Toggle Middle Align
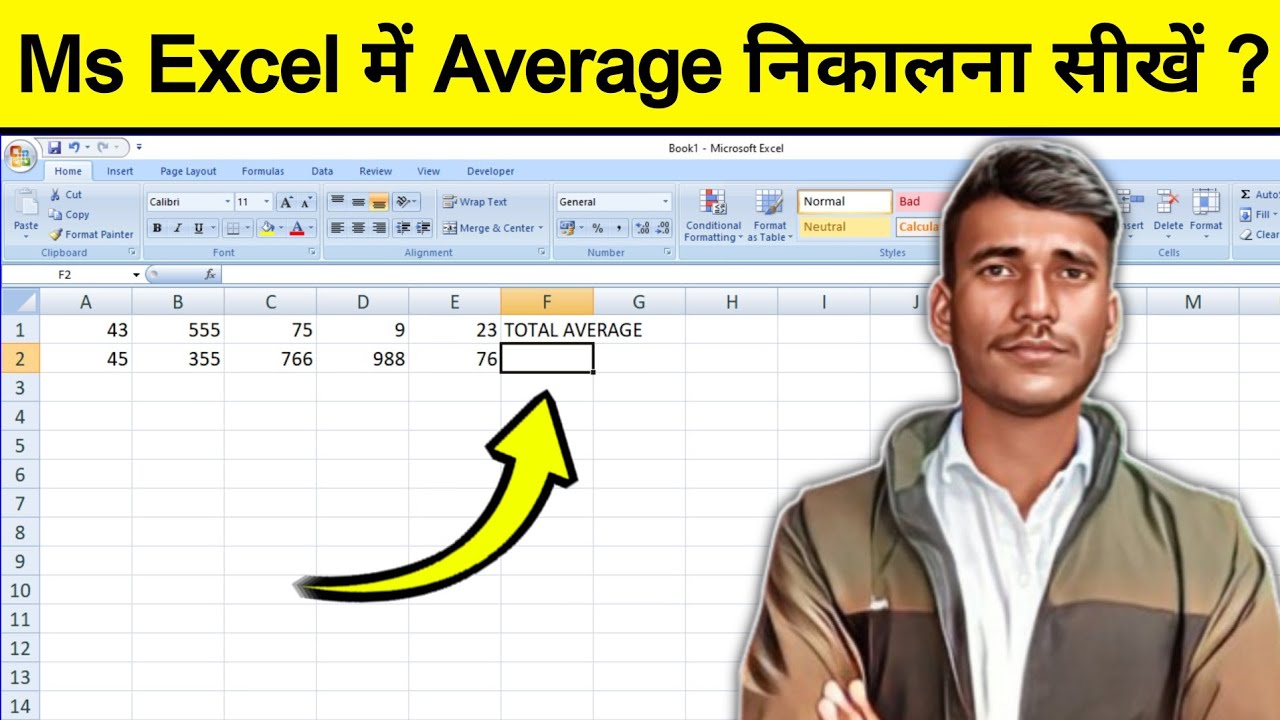Viewport: 1280px width, 720px height. (x=358, y=202)
